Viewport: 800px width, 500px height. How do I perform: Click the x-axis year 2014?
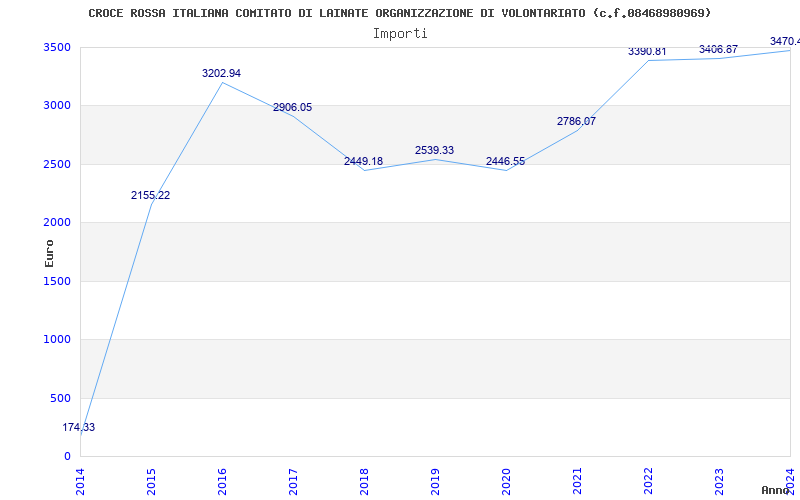(x=81, y=481)
